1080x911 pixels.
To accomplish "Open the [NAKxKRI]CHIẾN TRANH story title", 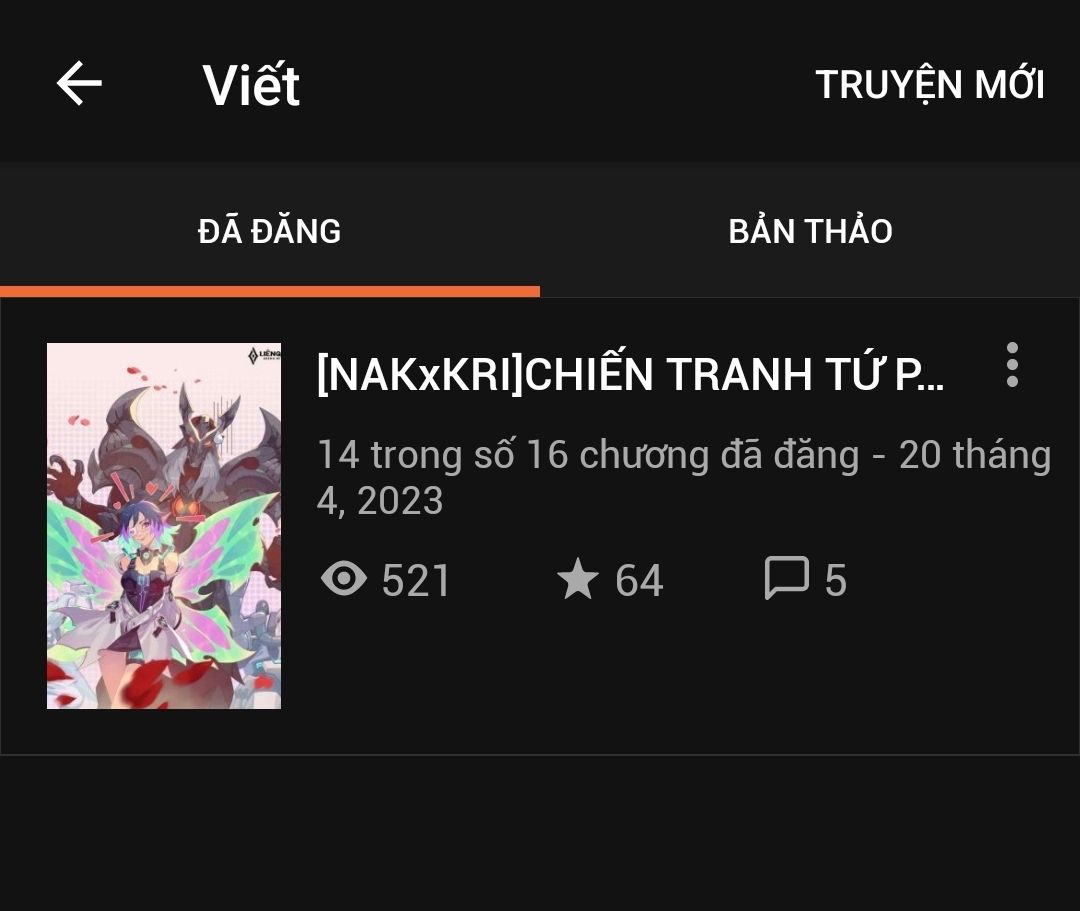I will pos(630,375).
